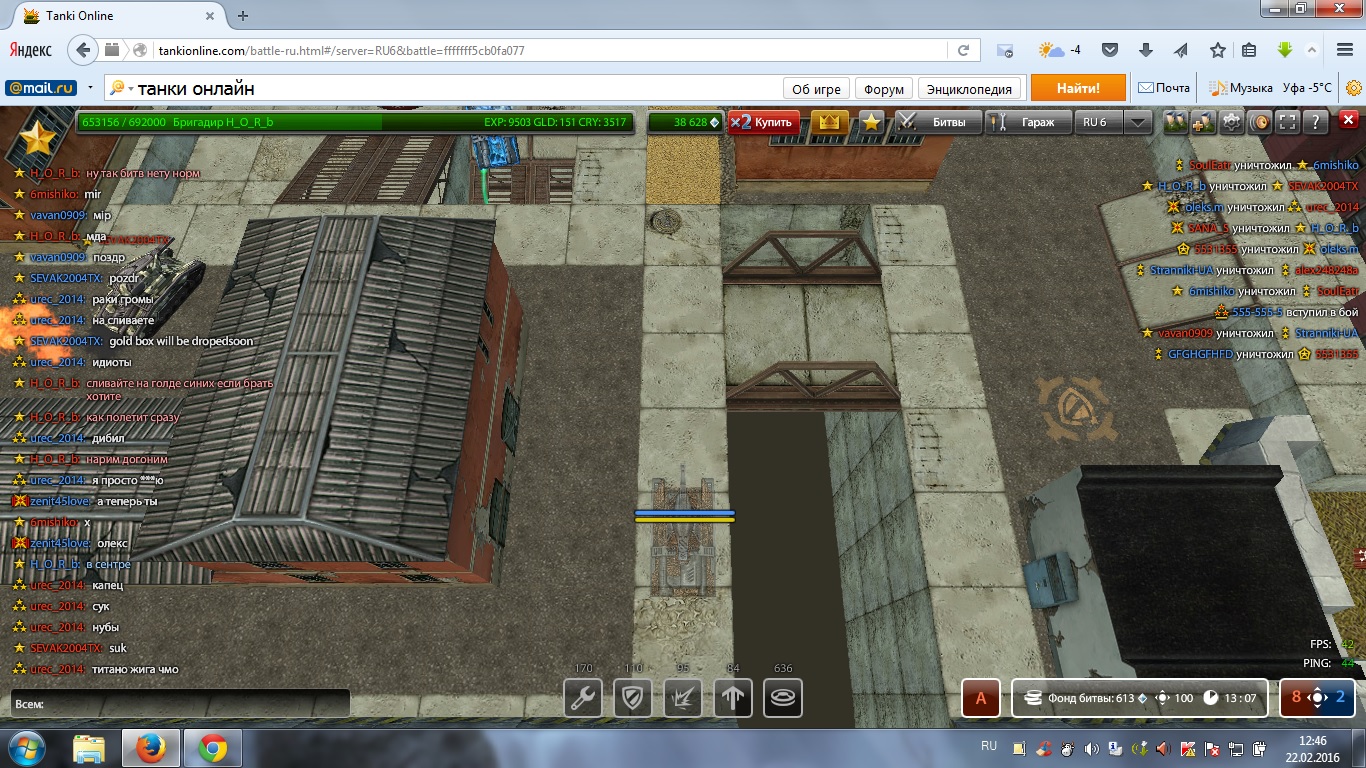The width and height of the screenshot is (1366, 768).
Task: Switch to Firefox in the taskbar
Action: [x=150, y=748]
